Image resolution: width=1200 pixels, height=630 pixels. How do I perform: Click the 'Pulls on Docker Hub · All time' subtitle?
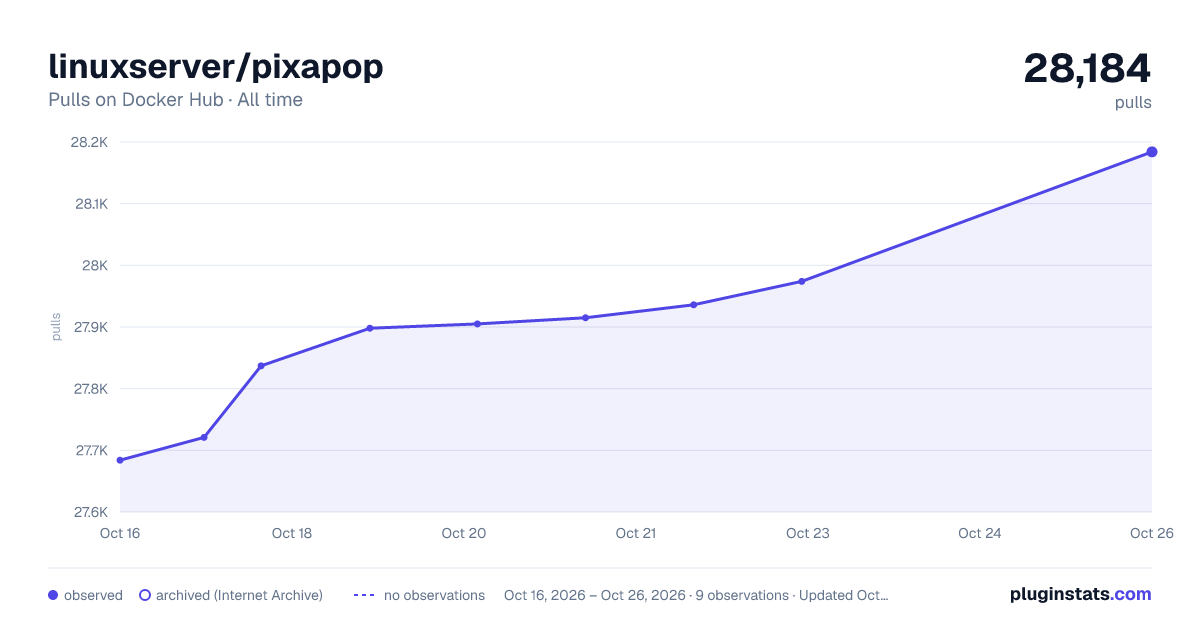point(175,100)
